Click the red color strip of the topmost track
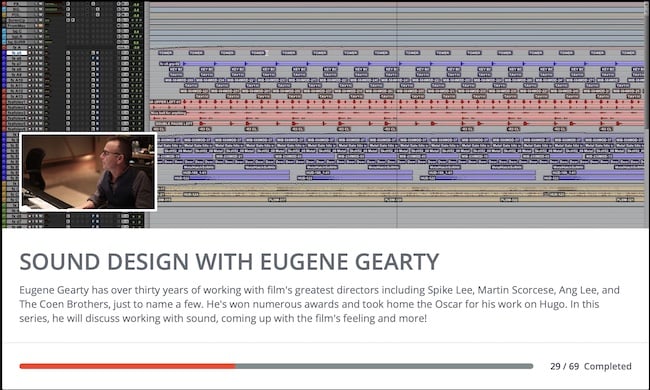Viewport: 650px width, 390px height. click(x=4, y=4)
